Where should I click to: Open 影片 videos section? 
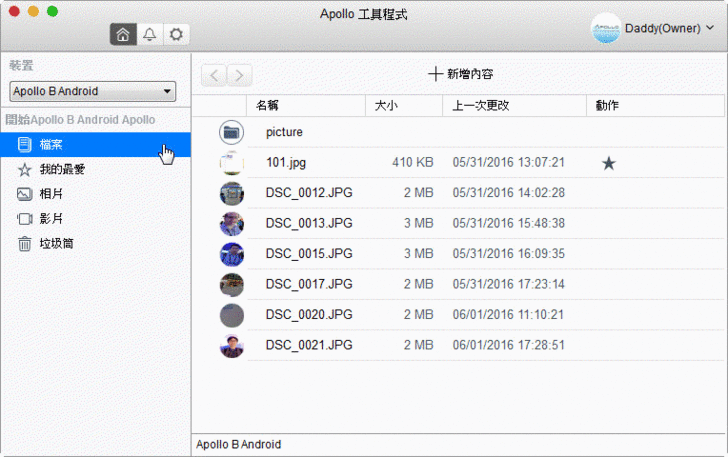click(x=51, y=218)
